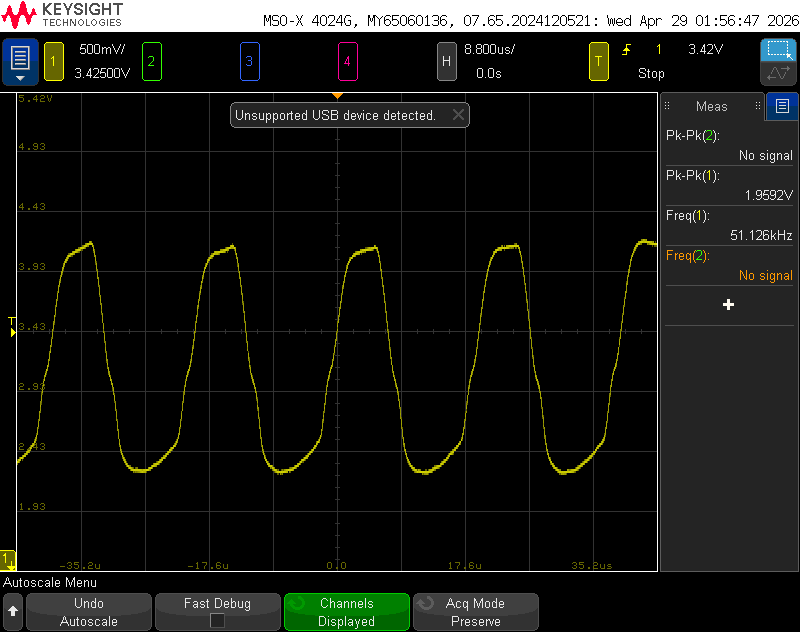Click the waveform draw tool icon
The width and height of the screenshot is (800, 632).
coord(779,73)
